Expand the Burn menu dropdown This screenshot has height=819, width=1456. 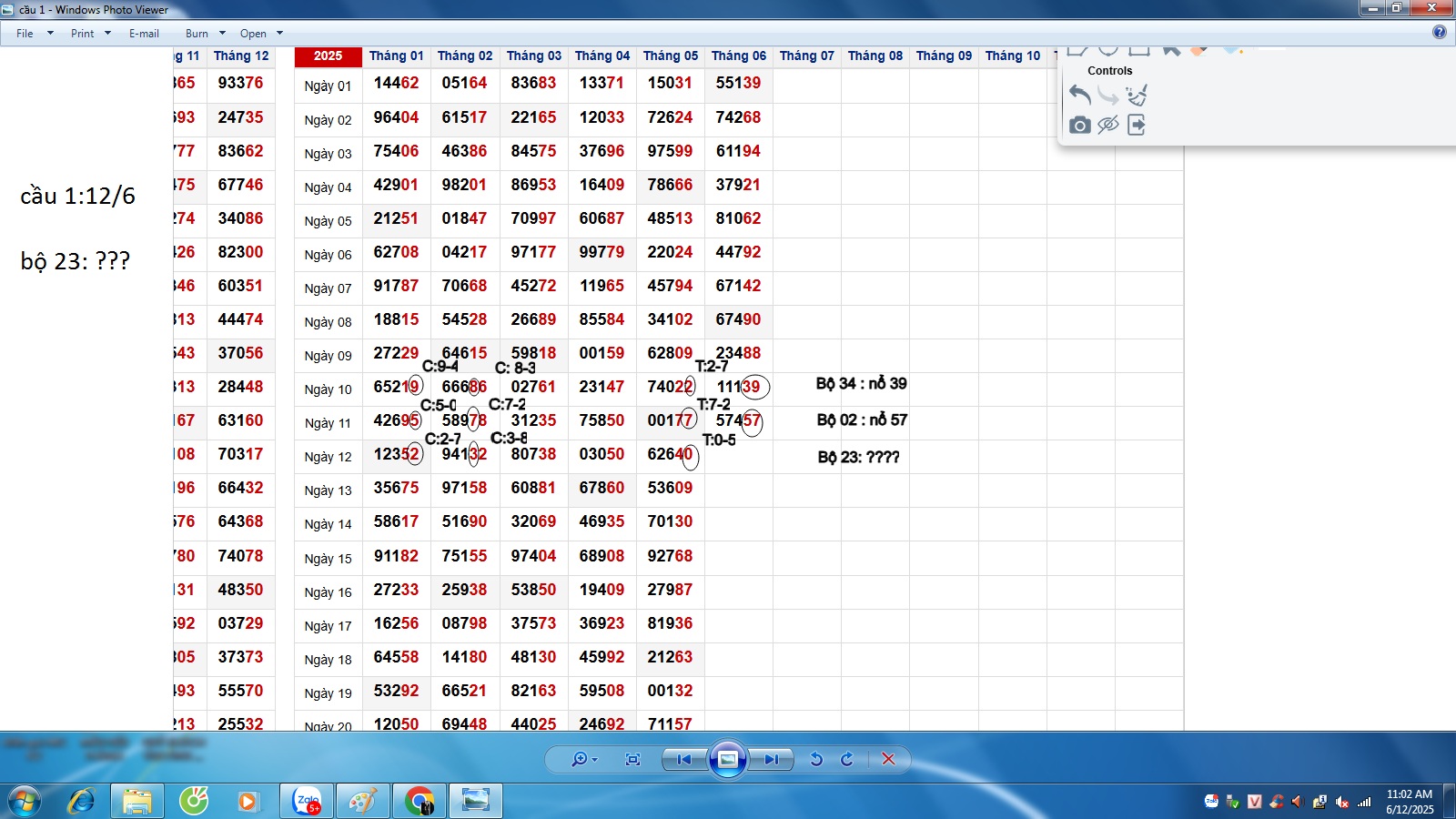pos(205,34)
